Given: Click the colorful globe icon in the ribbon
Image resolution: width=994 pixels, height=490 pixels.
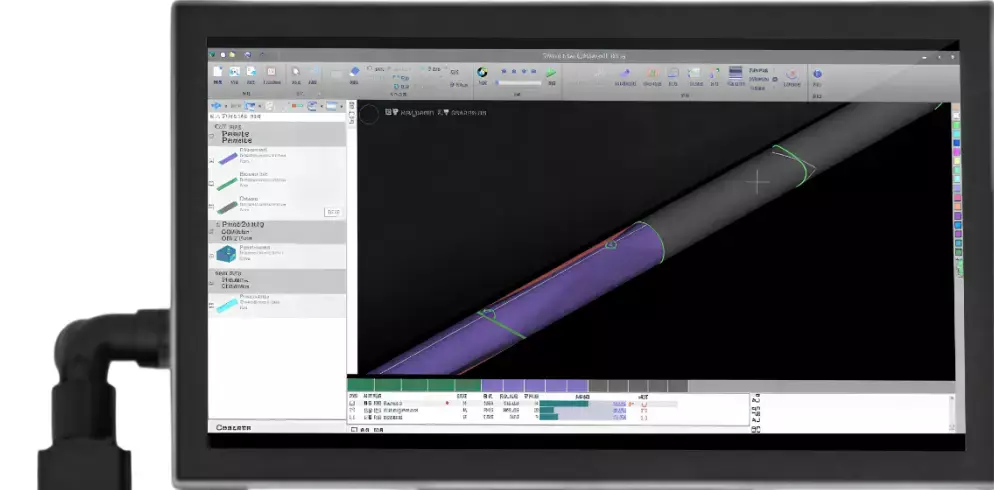Looking at the screenshot, I should (482, 72).
